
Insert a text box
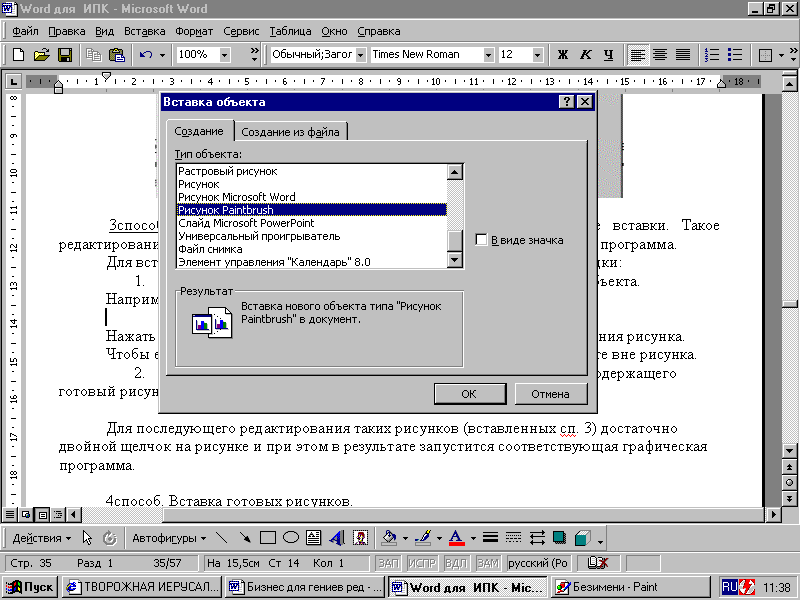pos(313,538)
